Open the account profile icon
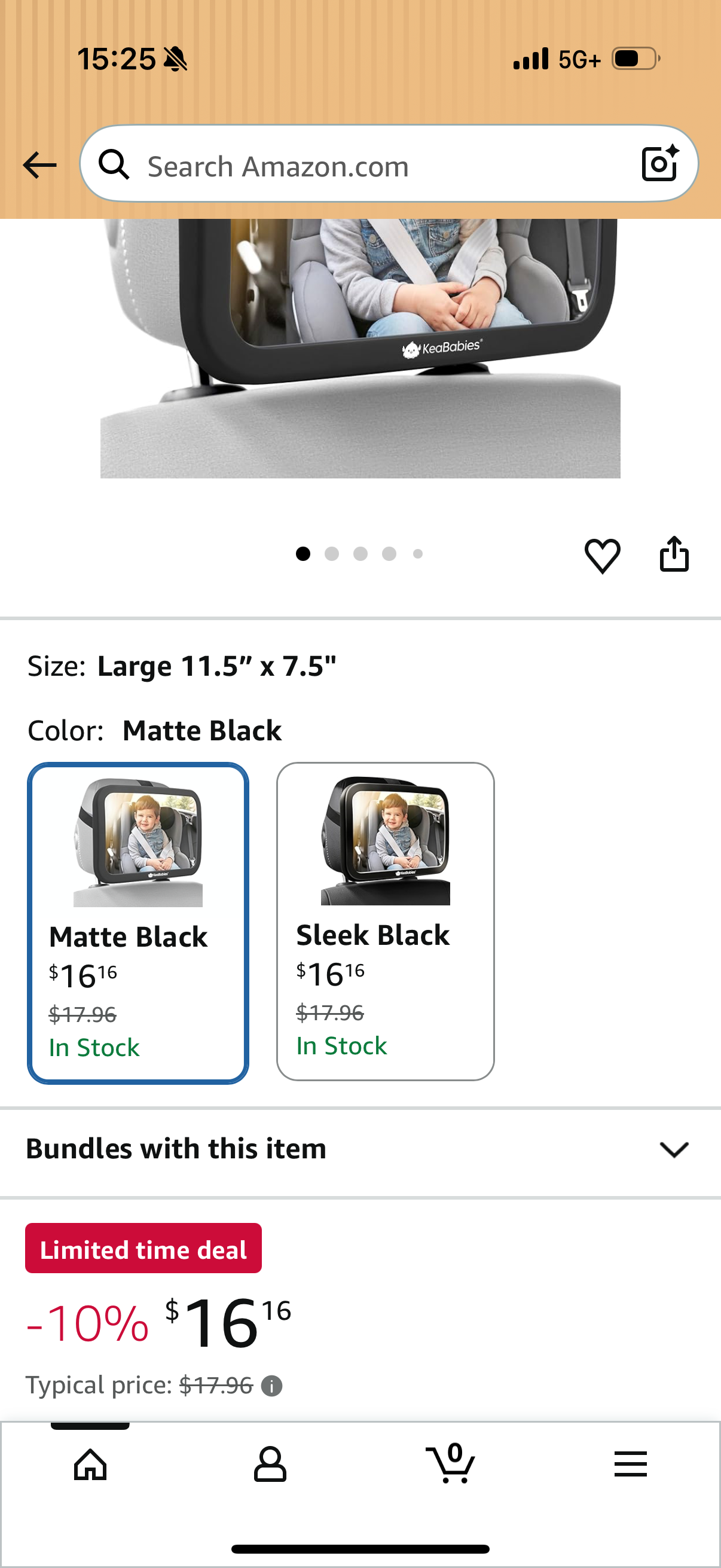 pyautogui.click(x=270, y=1464)
